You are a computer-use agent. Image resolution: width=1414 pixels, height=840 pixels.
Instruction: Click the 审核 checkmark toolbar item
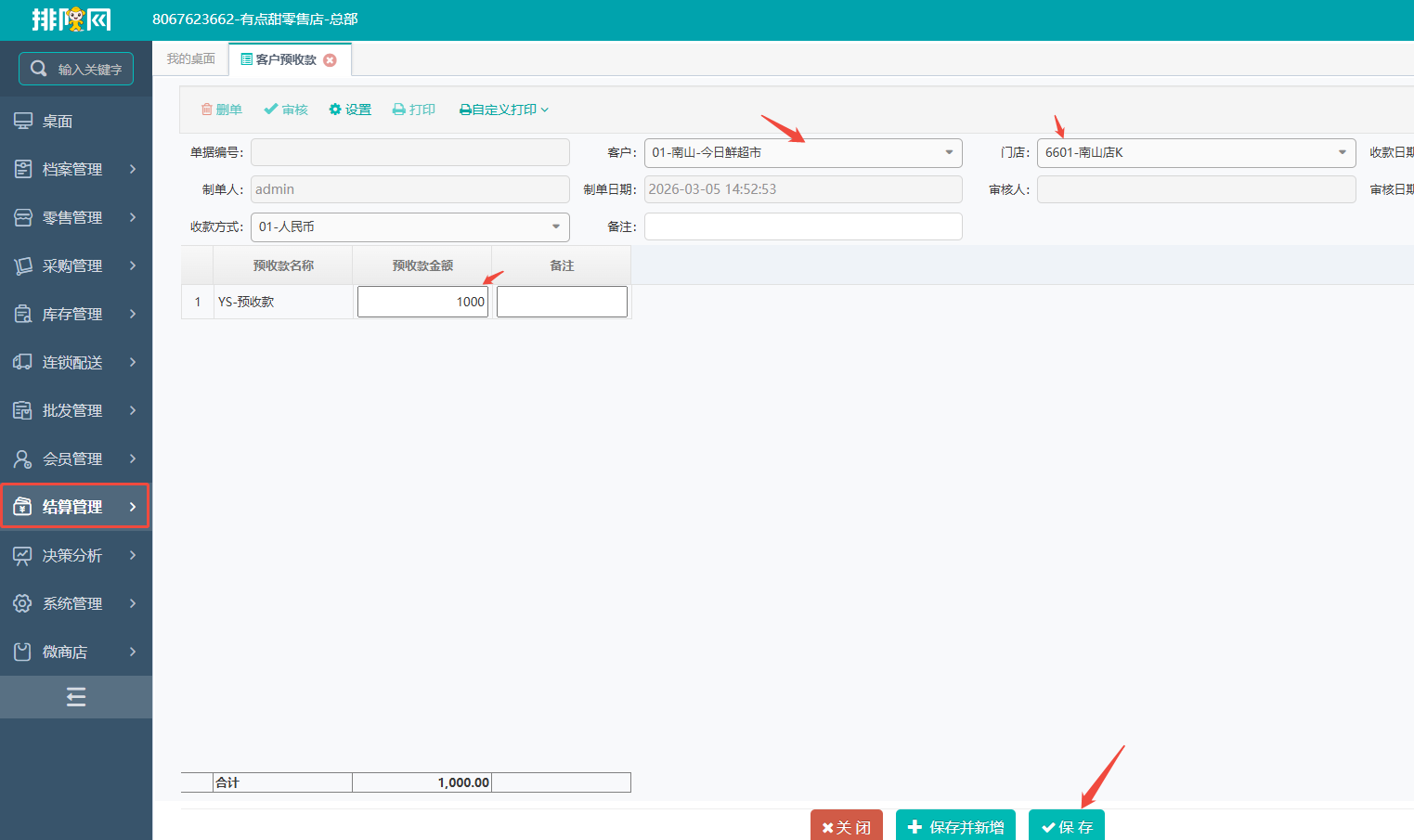pyautogui.click(x=286, y=110)
